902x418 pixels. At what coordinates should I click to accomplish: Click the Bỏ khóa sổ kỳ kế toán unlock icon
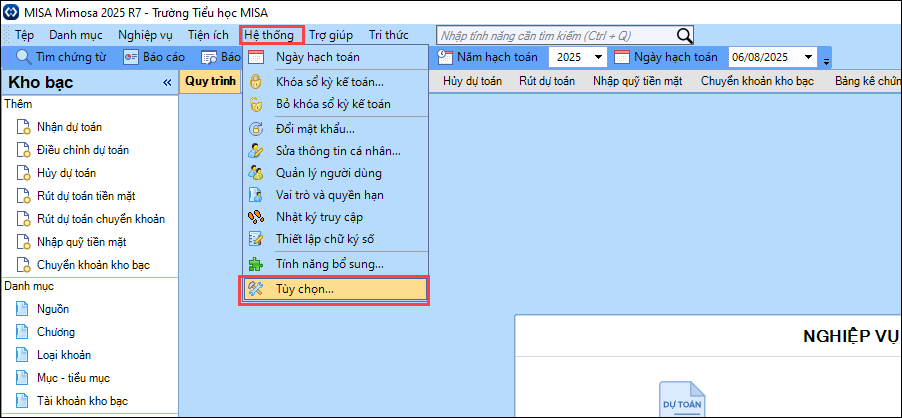tap(255, 104)
